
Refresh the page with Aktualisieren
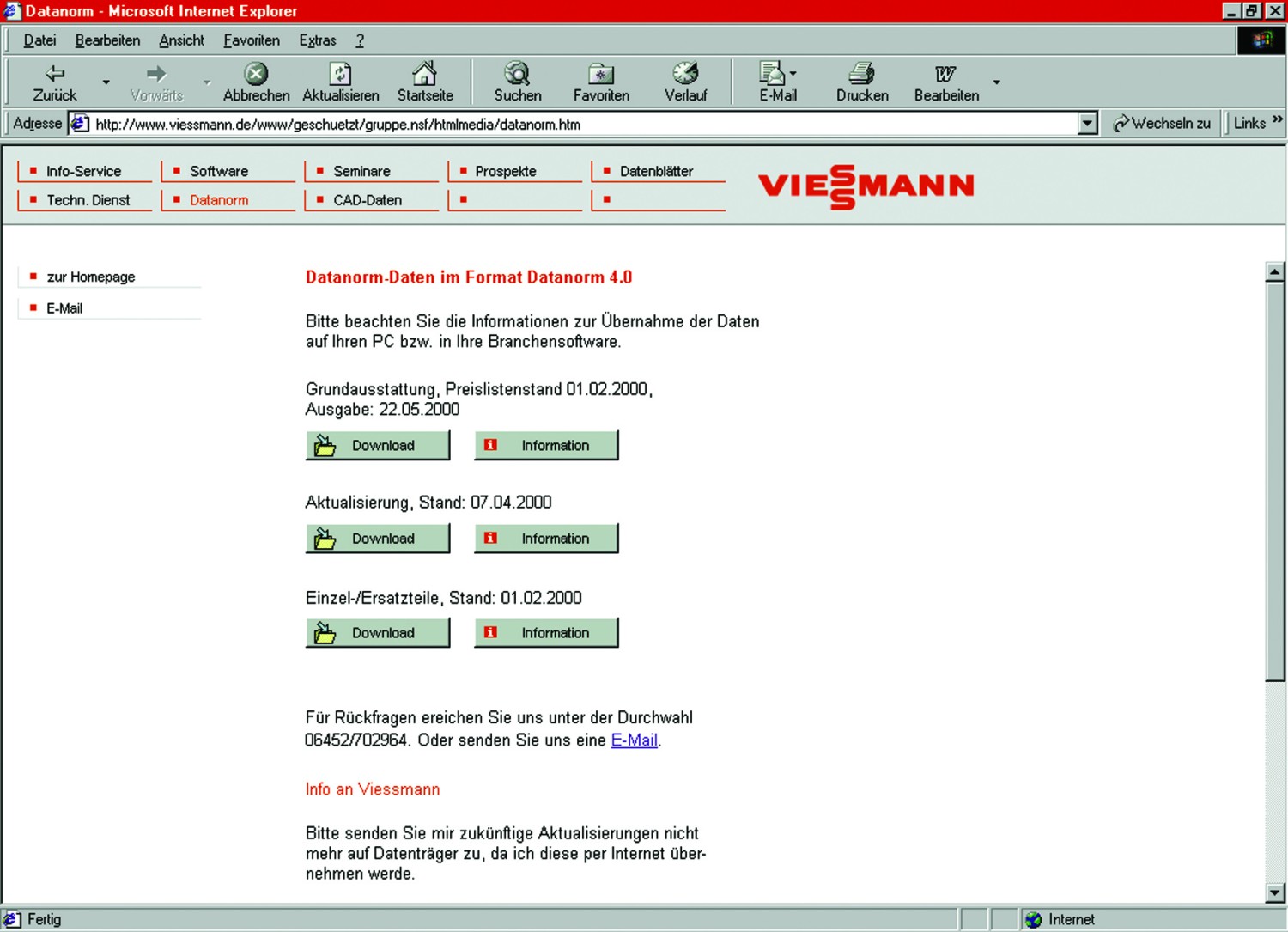tap(341, 82)
